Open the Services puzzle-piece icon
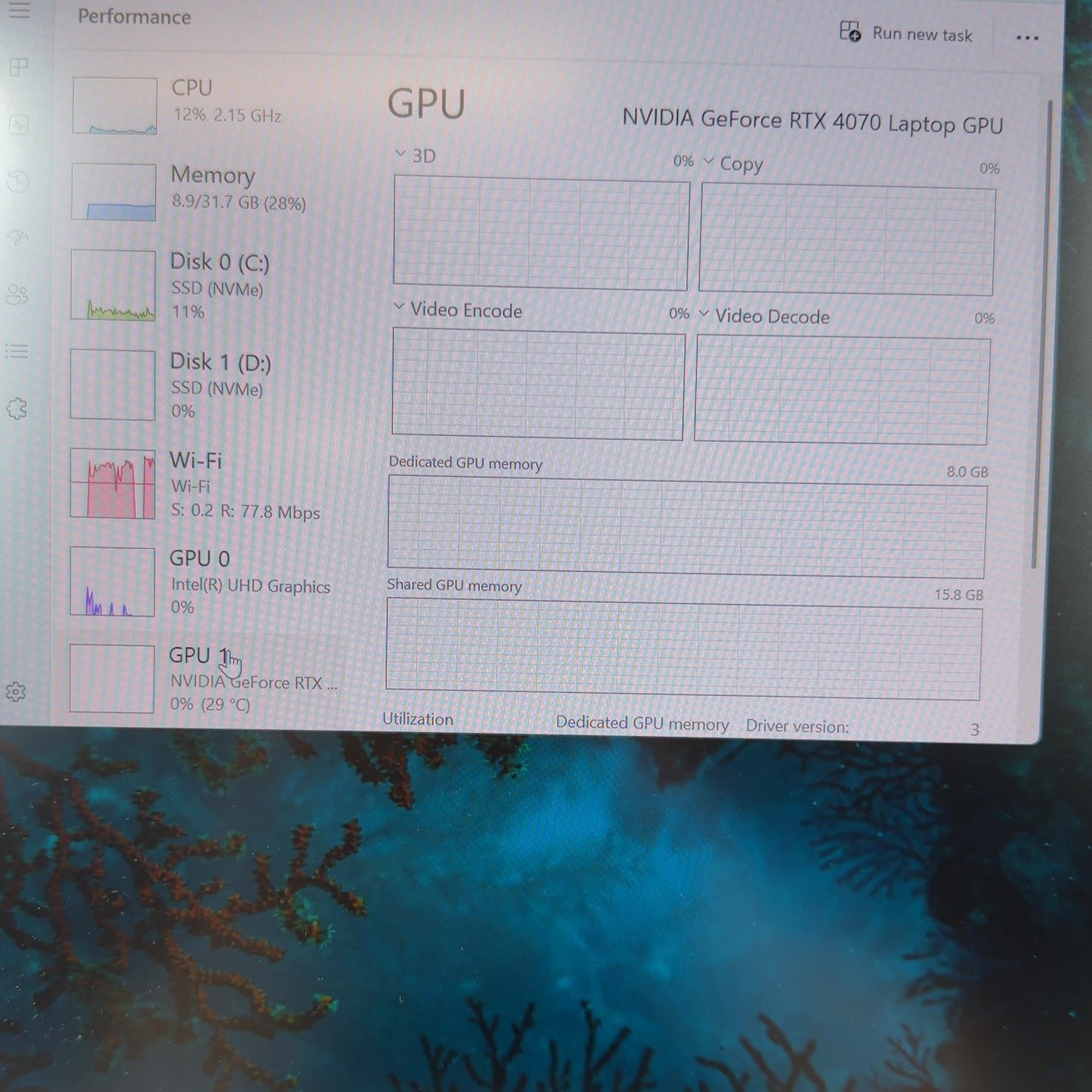 (17, 409)
